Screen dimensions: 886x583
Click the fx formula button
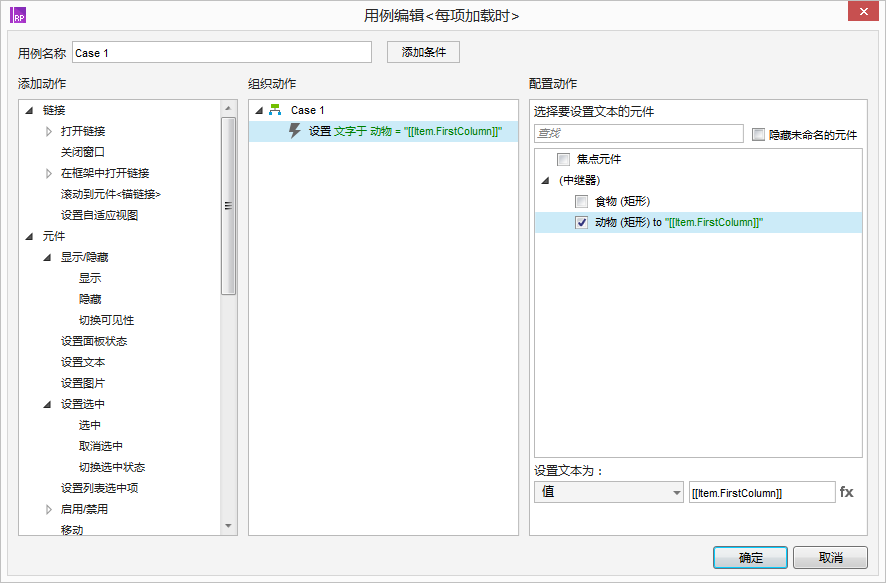pos(846,492)
